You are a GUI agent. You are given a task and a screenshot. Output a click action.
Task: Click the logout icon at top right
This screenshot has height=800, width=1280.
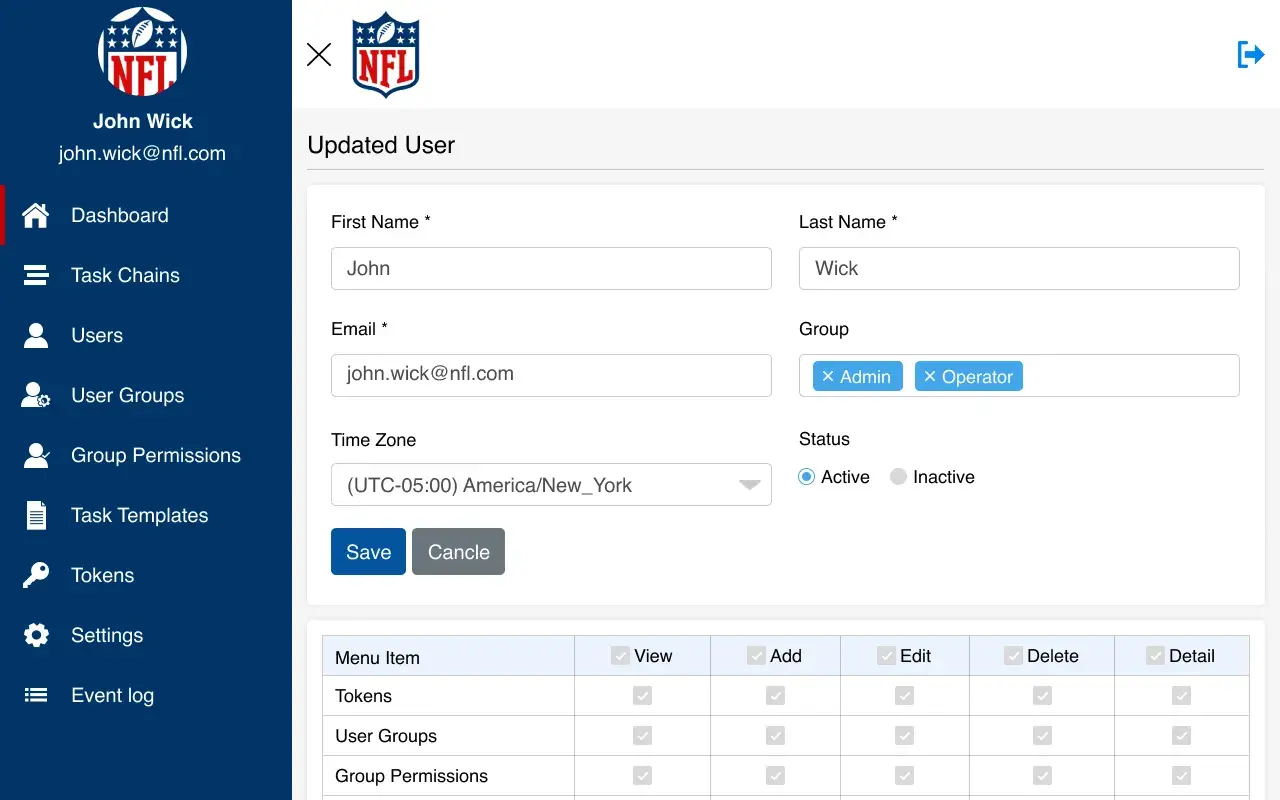coord(1250,54)
